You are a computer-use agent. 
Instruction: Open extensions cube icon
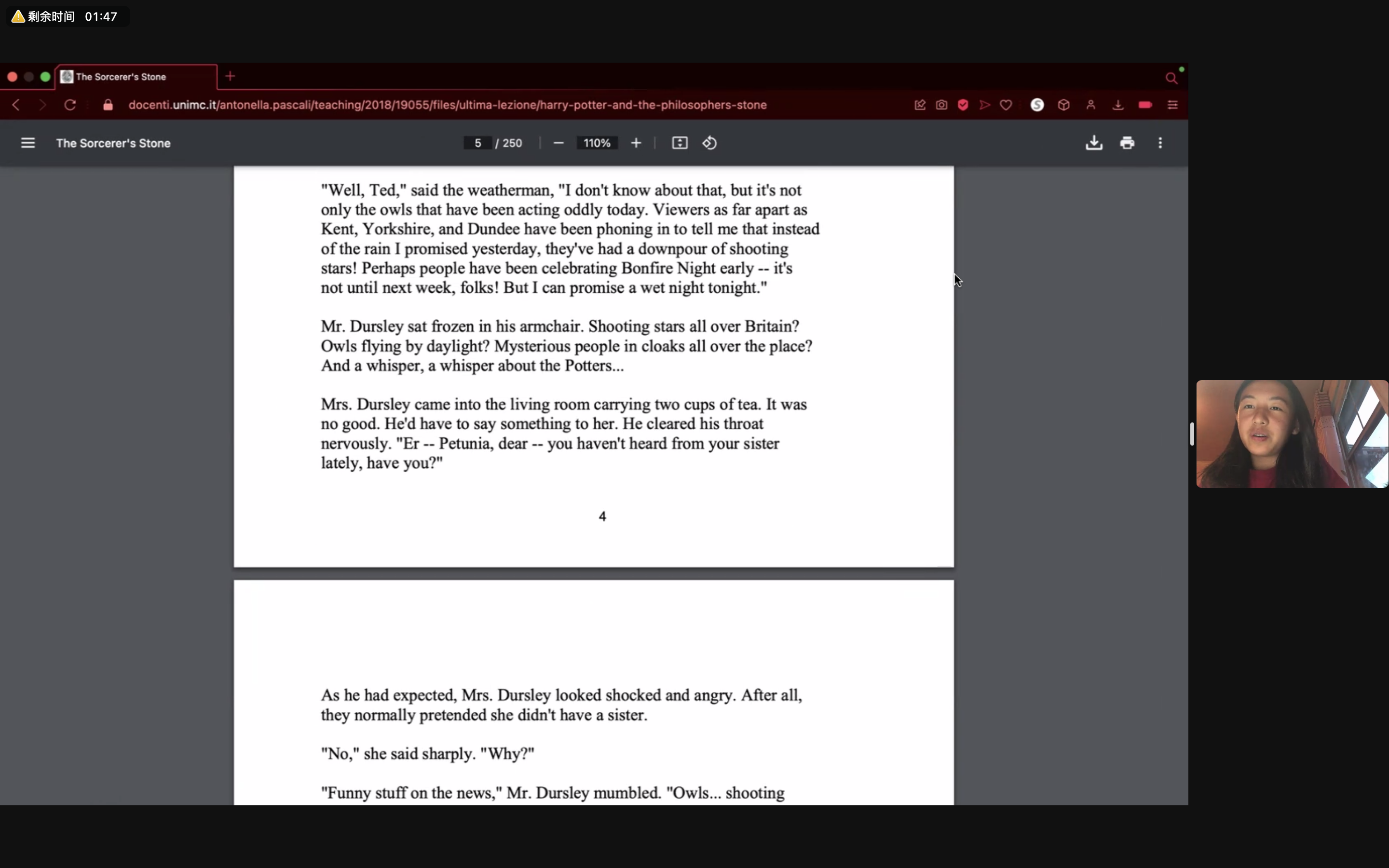1063,105
